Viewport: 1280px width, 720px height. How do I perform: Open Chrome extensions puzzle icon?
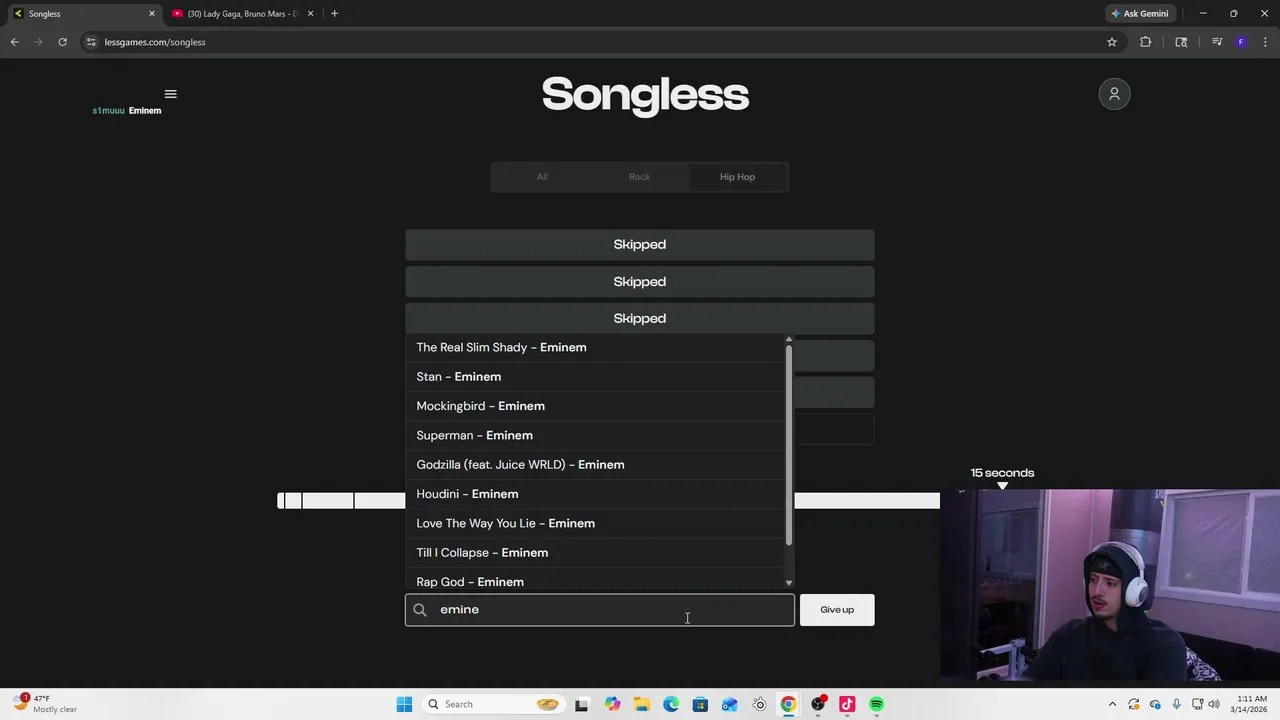click(1145, 42)
